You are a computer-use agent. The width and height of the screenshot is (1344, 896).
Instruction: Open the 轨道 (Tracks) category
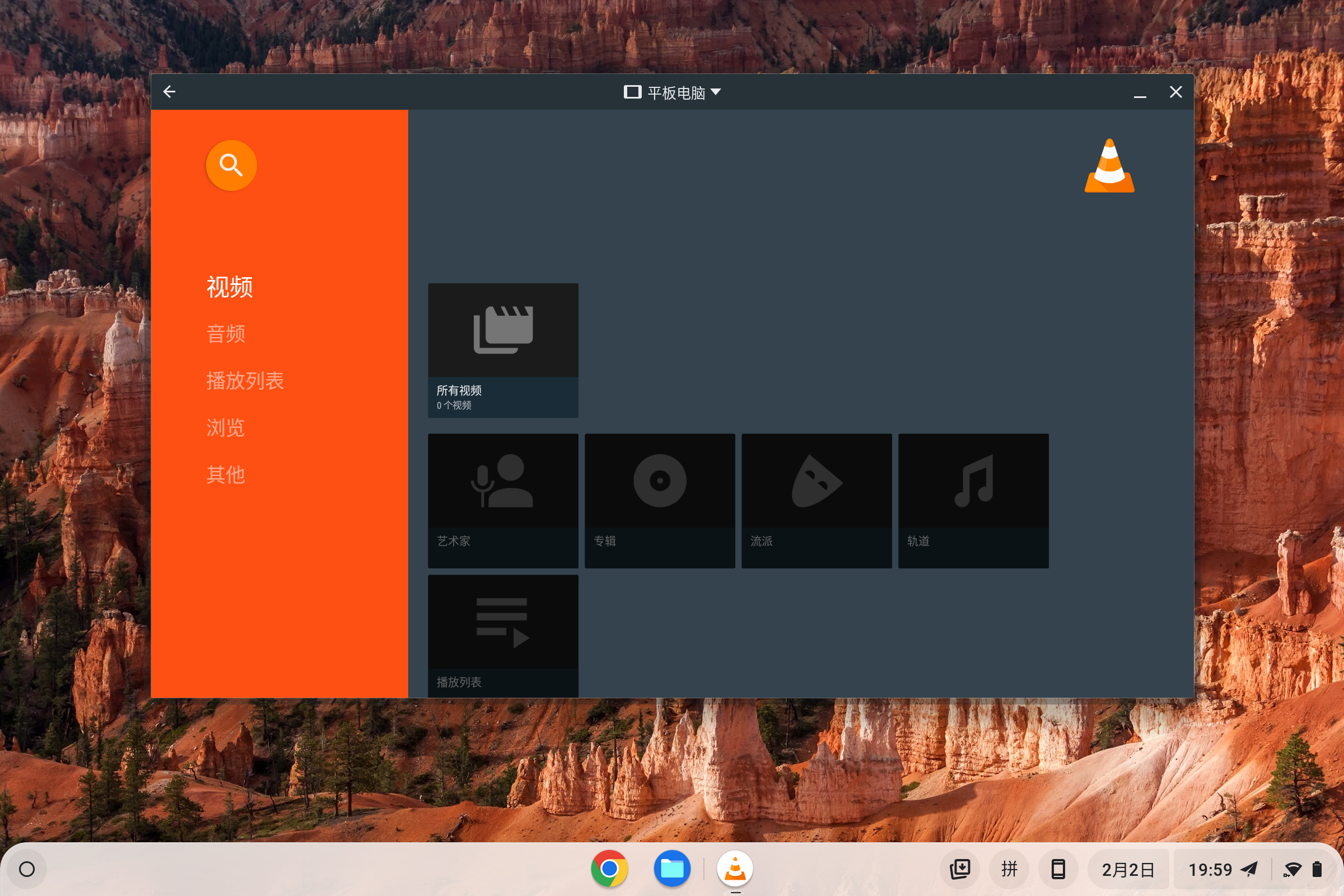pos(973,500)
